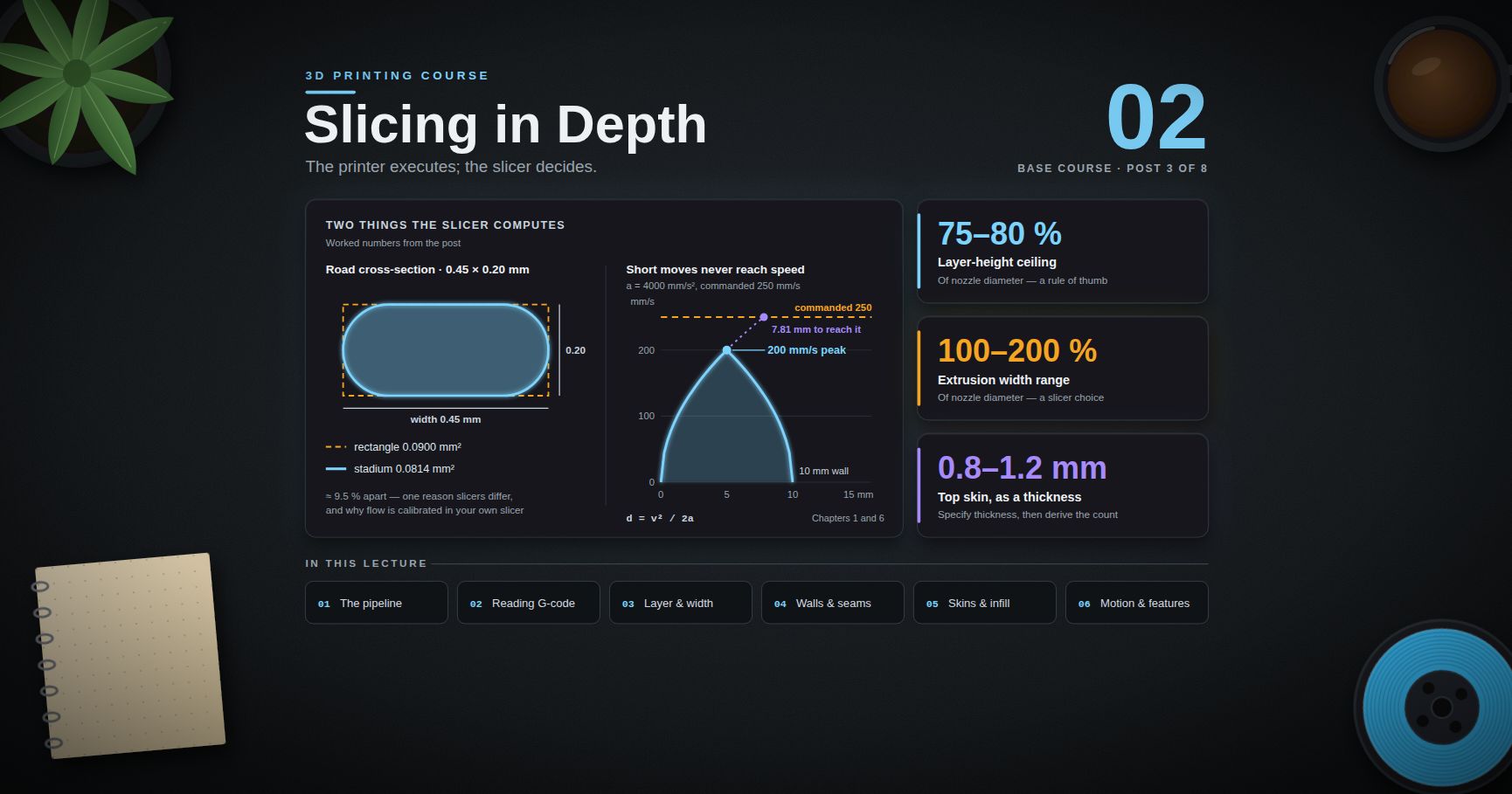This screenshot has width=1512, height=794.
Task: Click the '0.8–1.2 mm' top skin card
Action: [x=1063, y=486]
